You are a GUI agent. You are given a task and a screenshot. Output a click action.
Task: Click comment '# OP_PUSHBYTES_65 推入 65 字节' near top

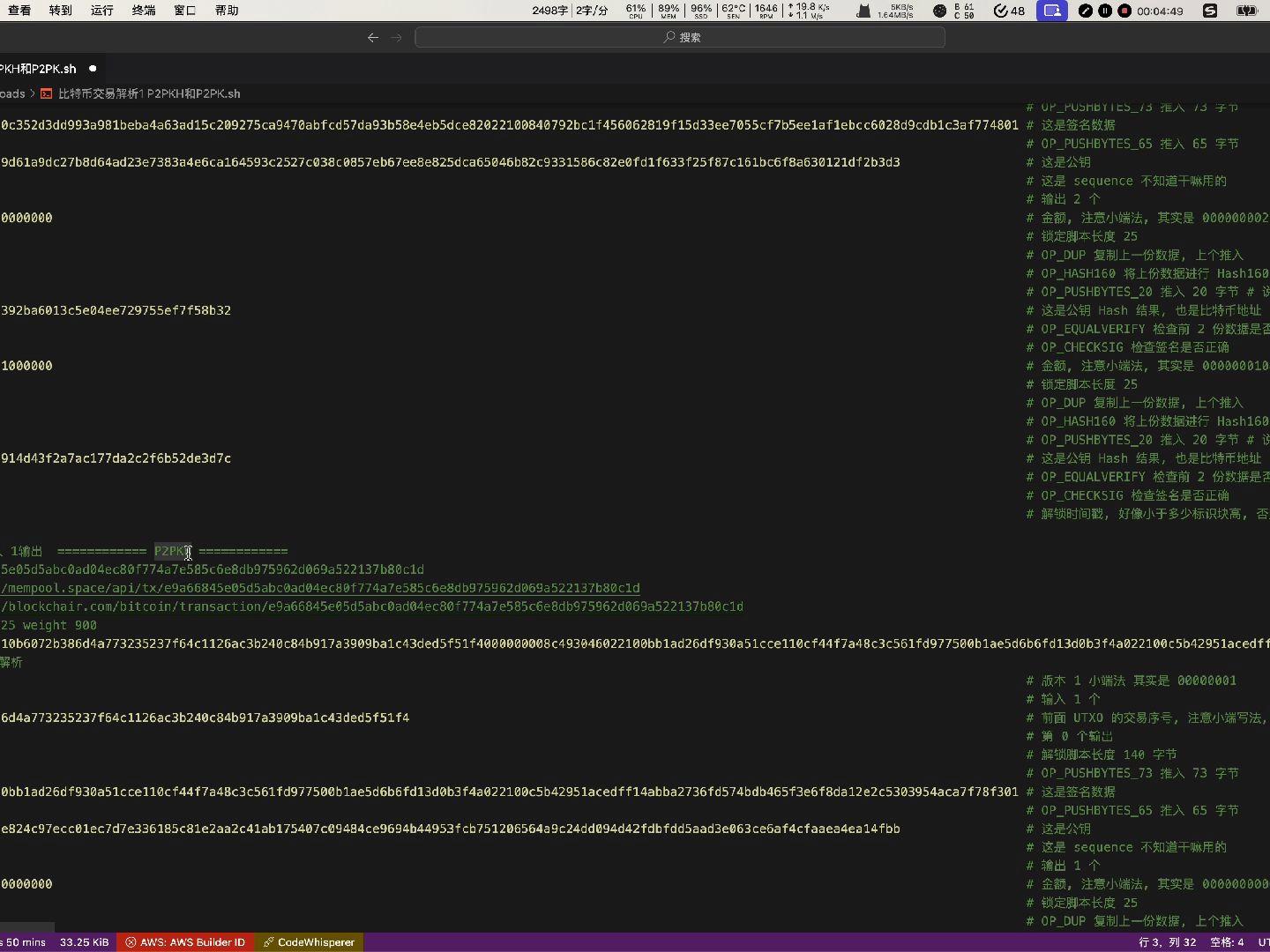(1132, 144)
